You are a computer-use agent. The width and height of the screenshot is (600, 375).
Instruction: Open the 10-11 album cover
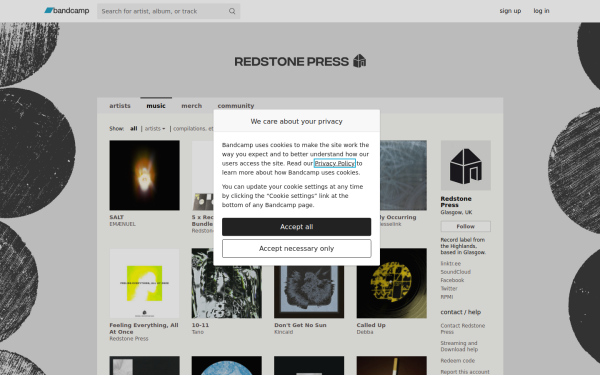point(227,283)
